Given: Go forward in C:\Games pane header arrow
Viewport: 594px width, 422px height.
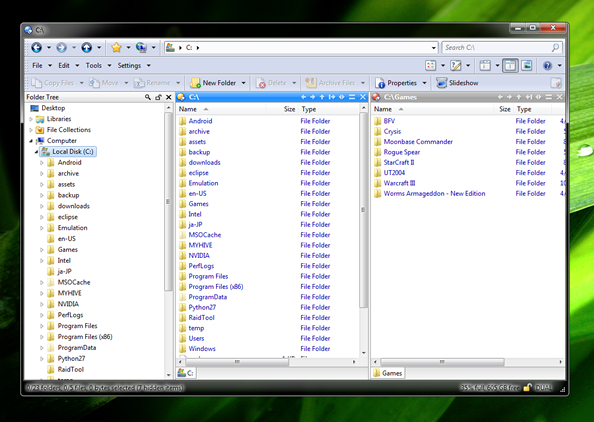Looking at the screenshot, I should click(510, 97).
